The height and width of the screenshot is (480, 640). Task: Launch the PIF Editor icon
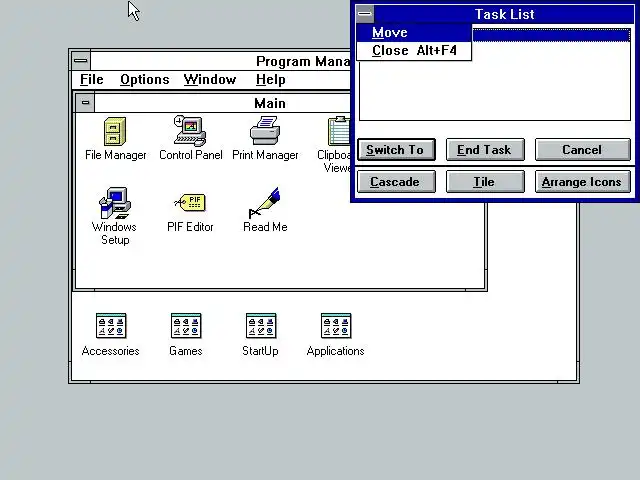(x=190, y=202)
